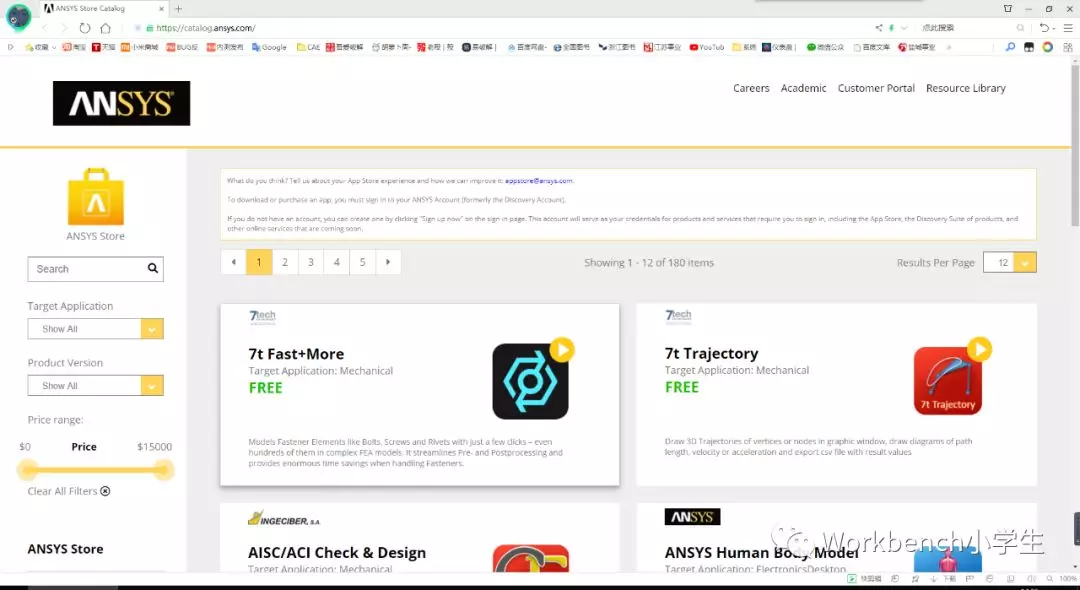Click the 7tech logo on 7t Fast+More card
Viewport: 1080px width, 590px height.
[262, 316]
